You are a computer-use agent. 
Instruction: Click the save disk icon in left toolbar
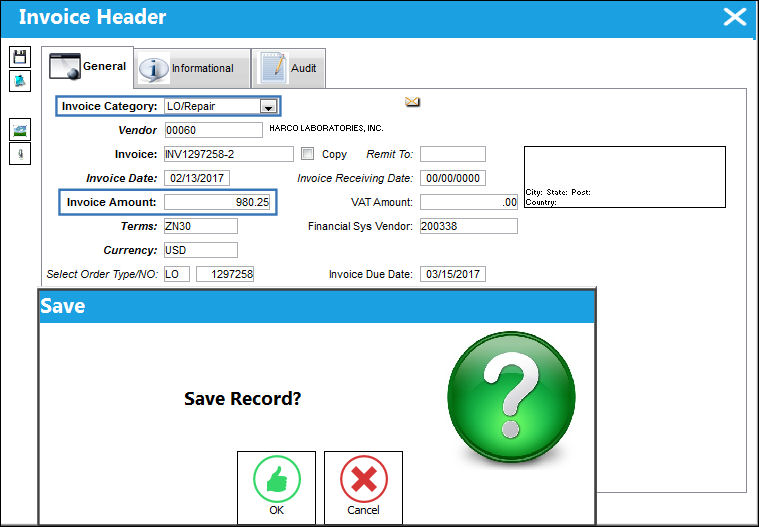coord(20,57)
